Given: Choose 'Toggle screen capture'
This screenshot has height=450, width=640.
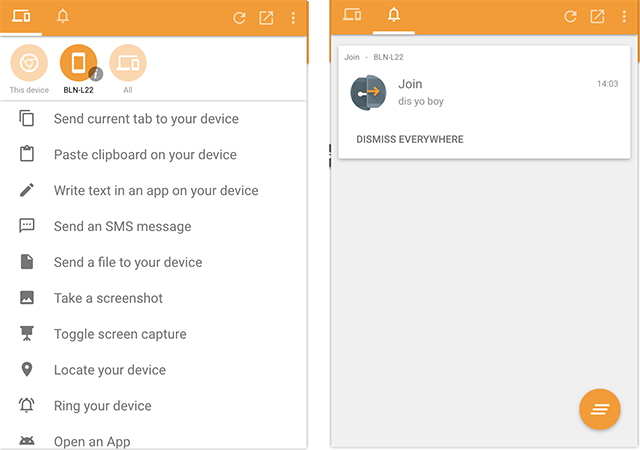Looking at the screenshot, I should [120, 334].
